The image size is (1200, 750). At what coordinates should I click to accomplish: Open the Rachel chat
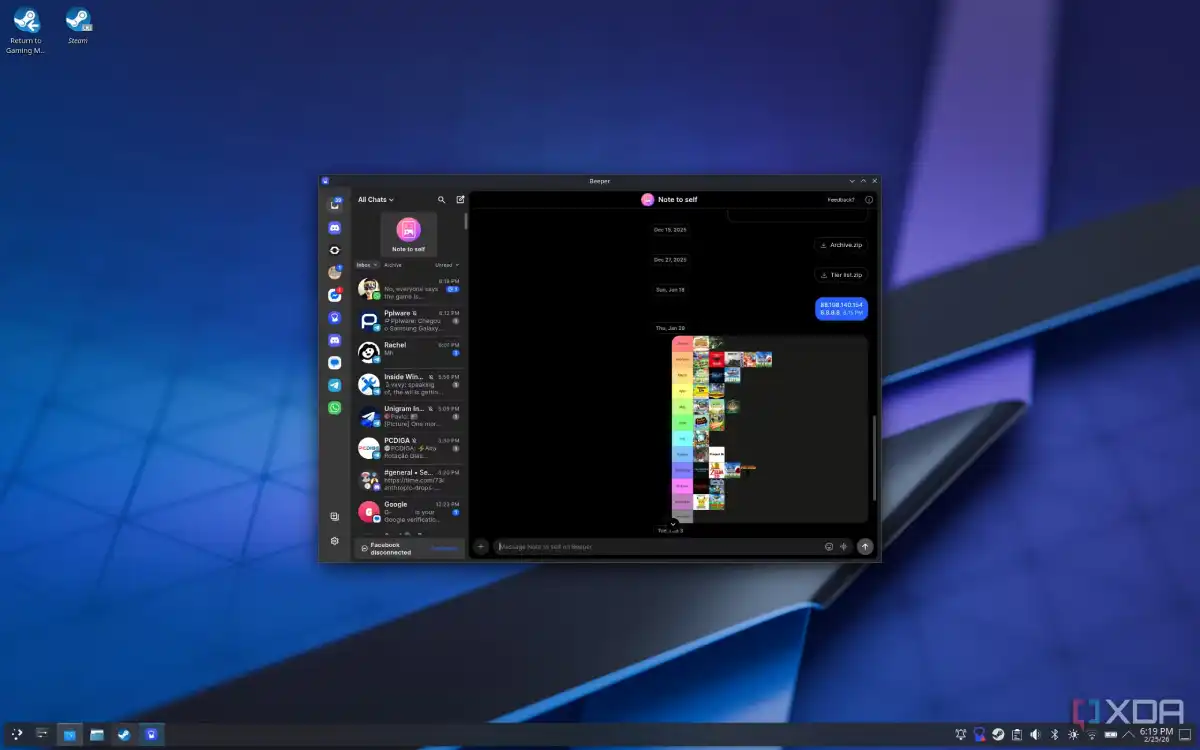(409, 352)
